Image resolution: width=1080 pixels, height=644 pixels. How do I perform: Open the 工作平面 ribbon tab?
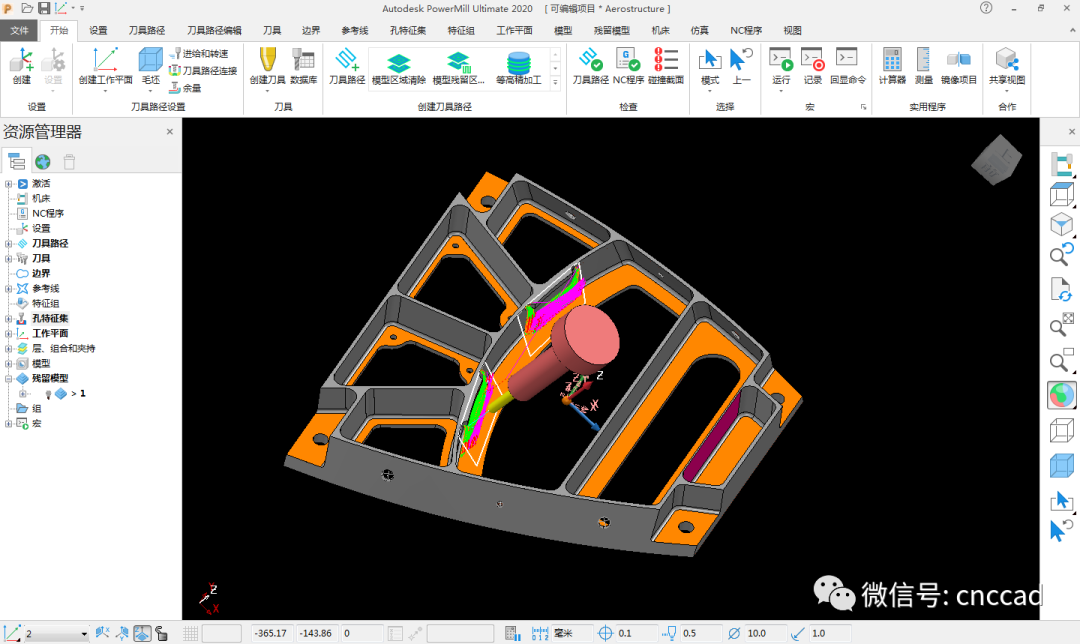pyautogui.click(x=515, y=30)
